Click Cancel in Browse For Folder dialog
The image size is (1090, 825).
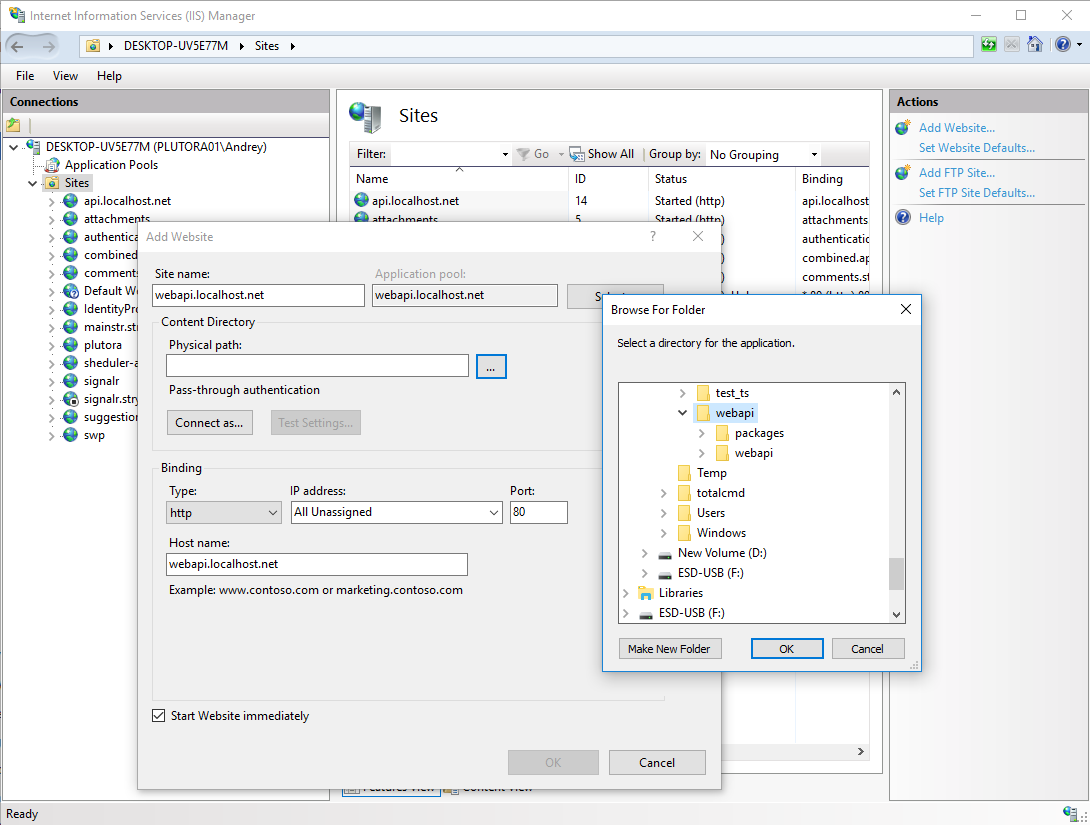[868, 648]
